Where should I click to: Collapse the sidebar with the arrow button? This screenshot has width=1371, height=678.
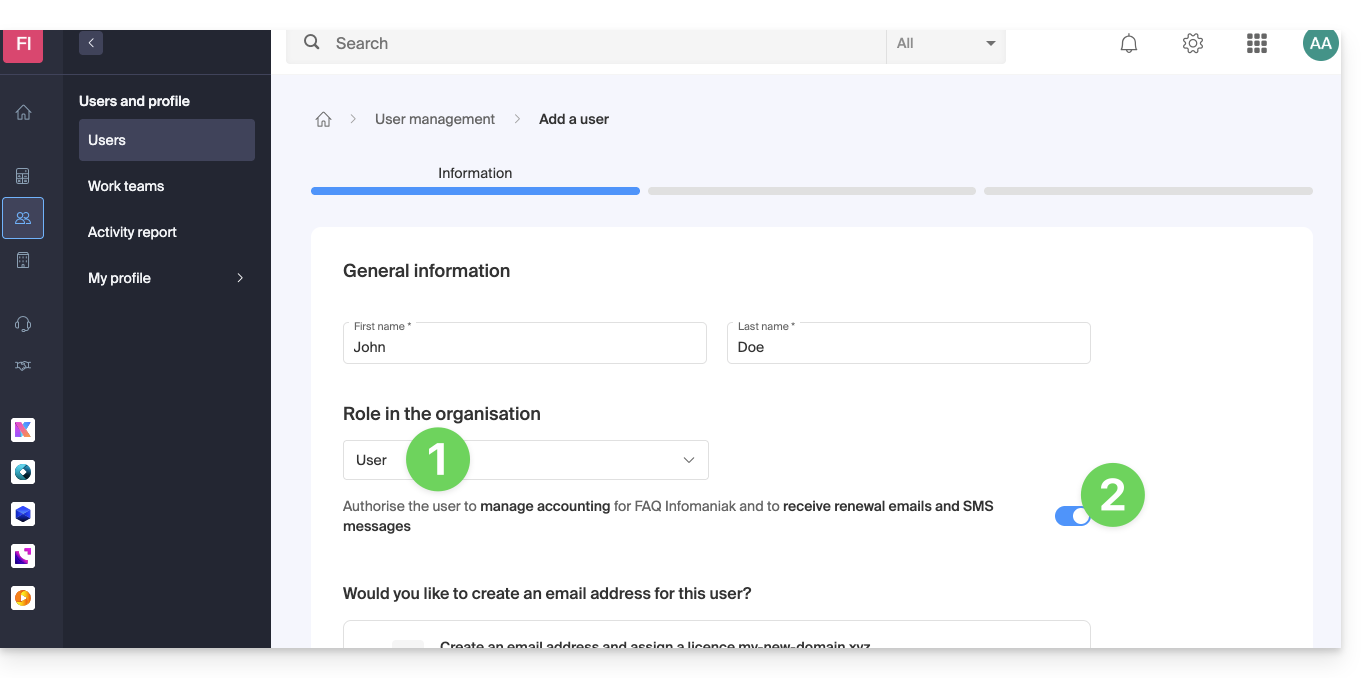[x=91, y=43]
